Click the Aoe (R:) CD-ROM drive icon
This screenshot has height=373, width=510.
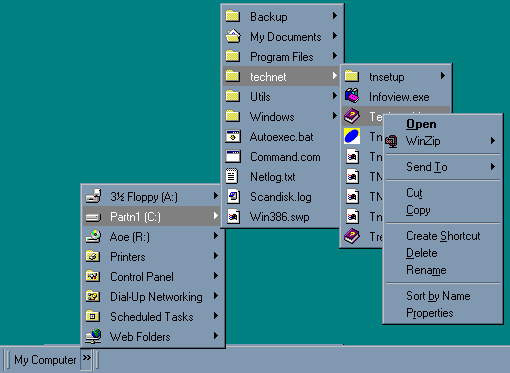point(93,236)
